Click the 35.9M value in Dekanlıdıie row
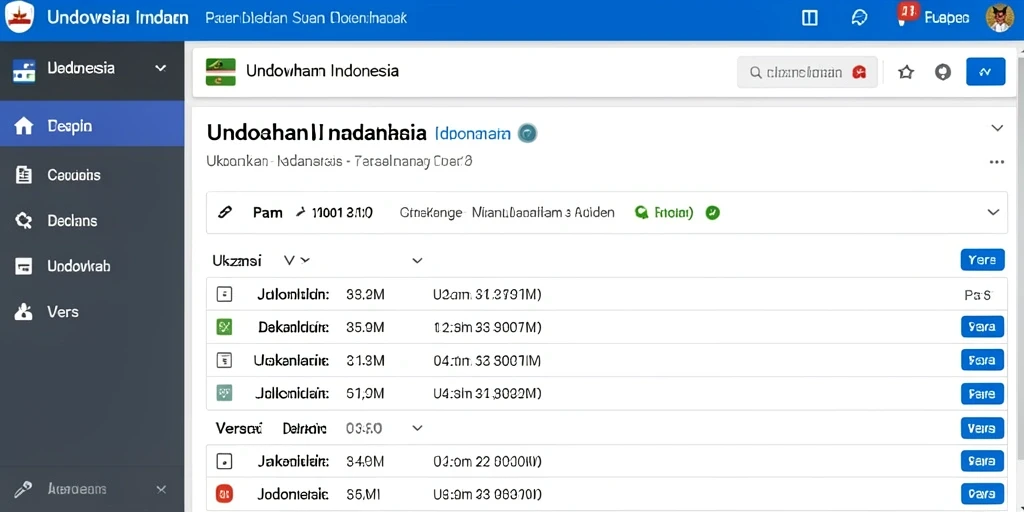1024x512 pixels. click(364, 327)
